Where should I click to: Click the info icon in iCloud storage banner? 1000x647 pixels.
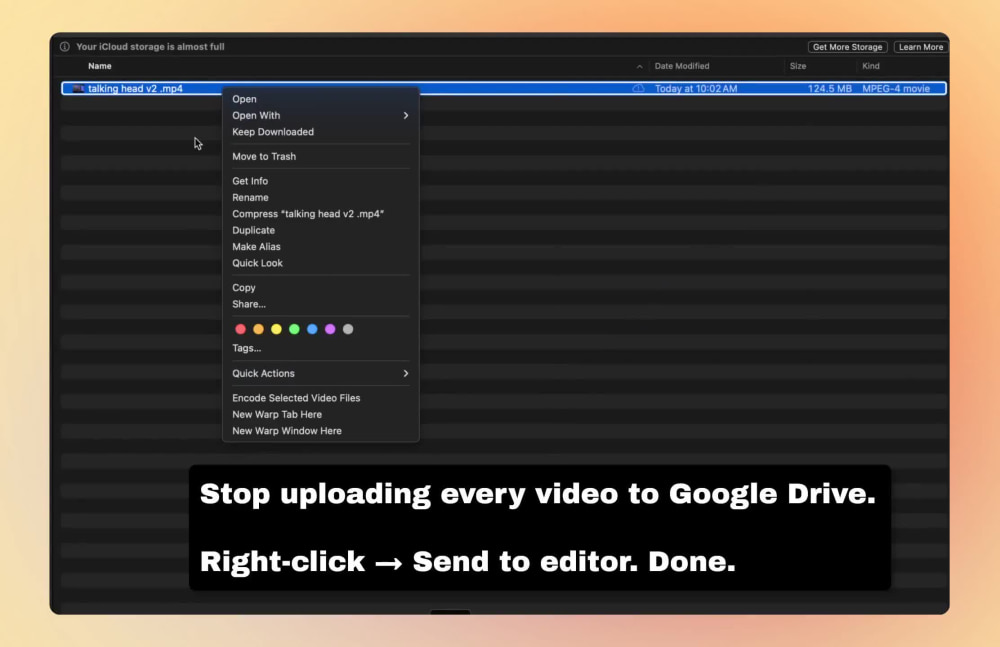[x=64, y=47]
